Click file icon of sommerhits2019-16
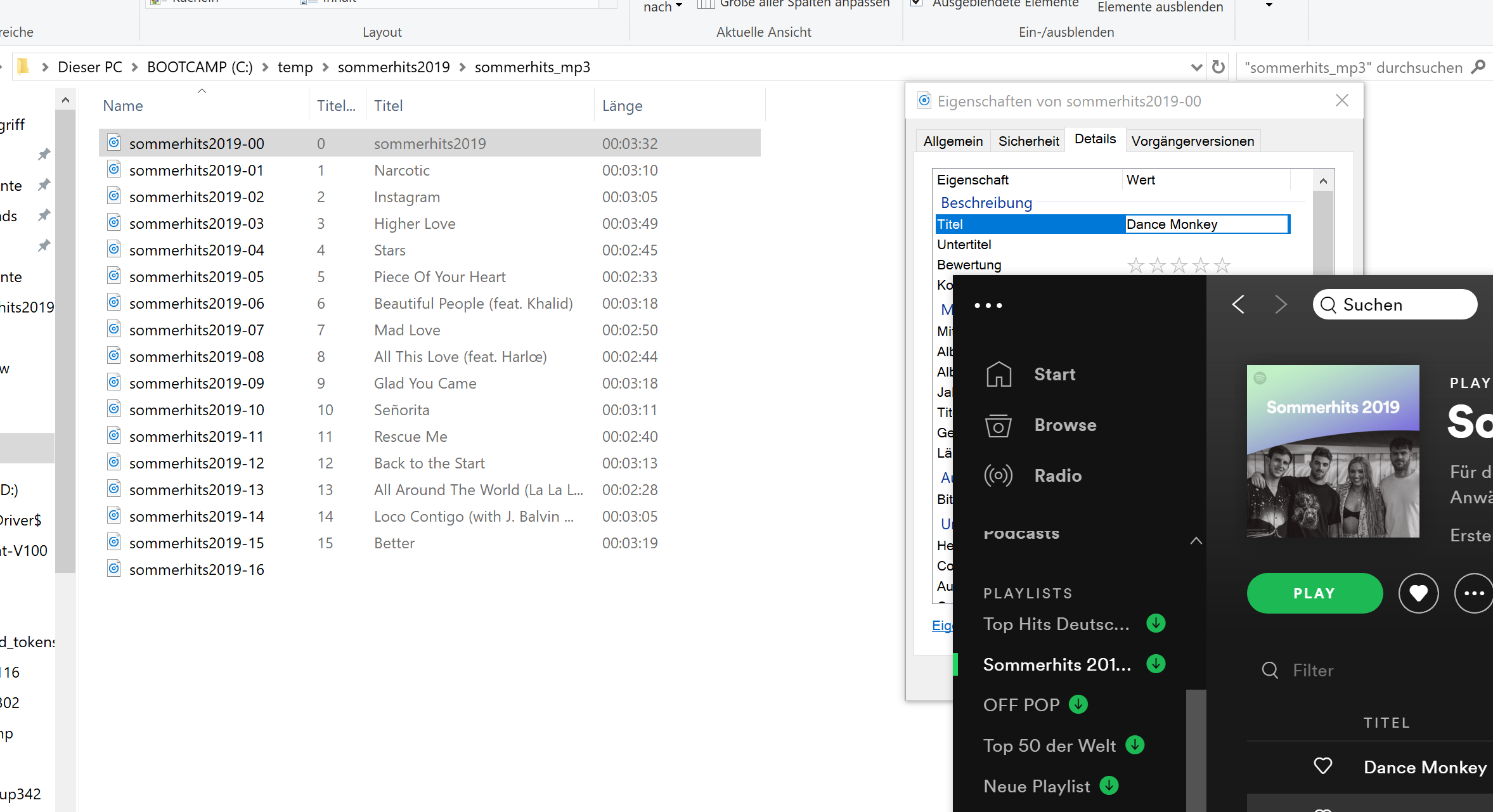The image size is (1493, 812). click(x=113, y=569)
